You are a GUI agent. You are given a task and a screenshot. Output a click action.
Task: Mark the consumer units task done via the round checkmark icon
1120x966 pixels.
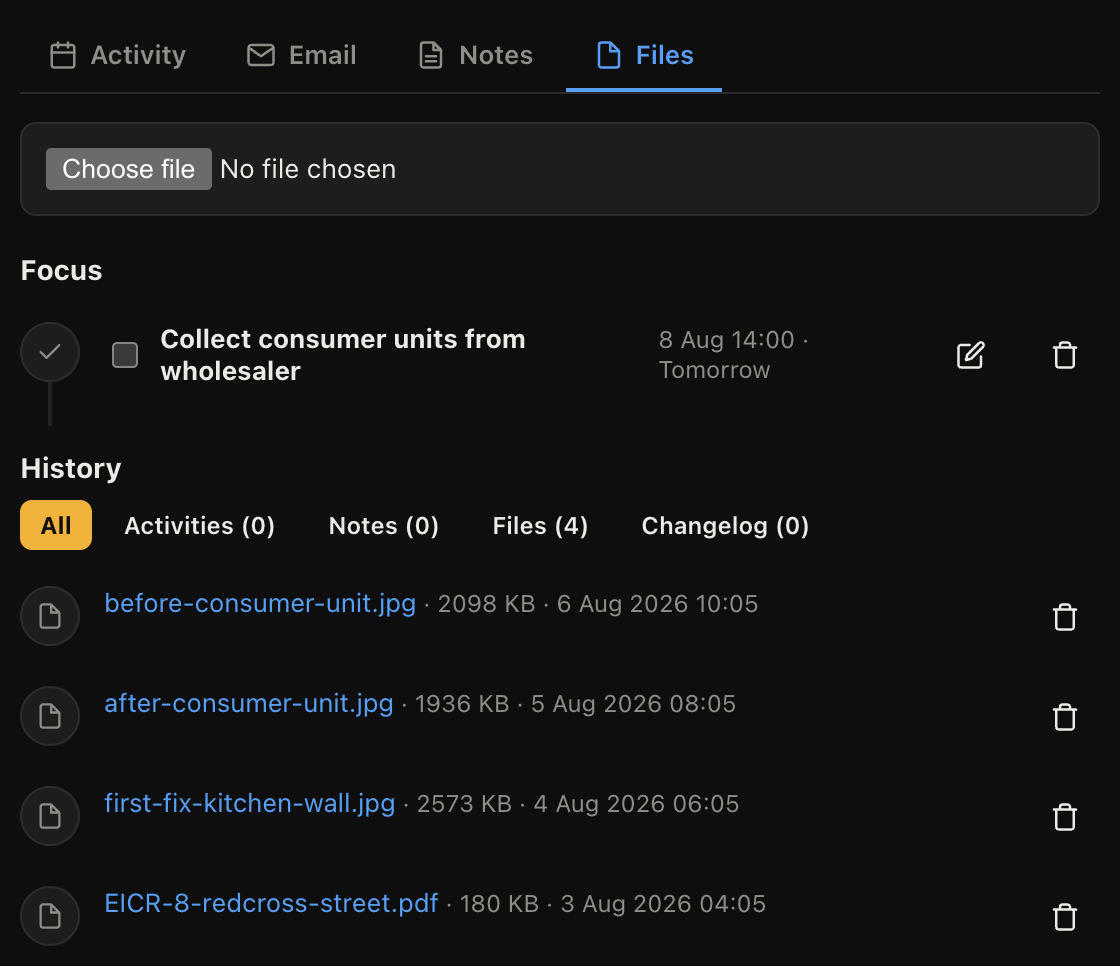(x=50, y=352)
